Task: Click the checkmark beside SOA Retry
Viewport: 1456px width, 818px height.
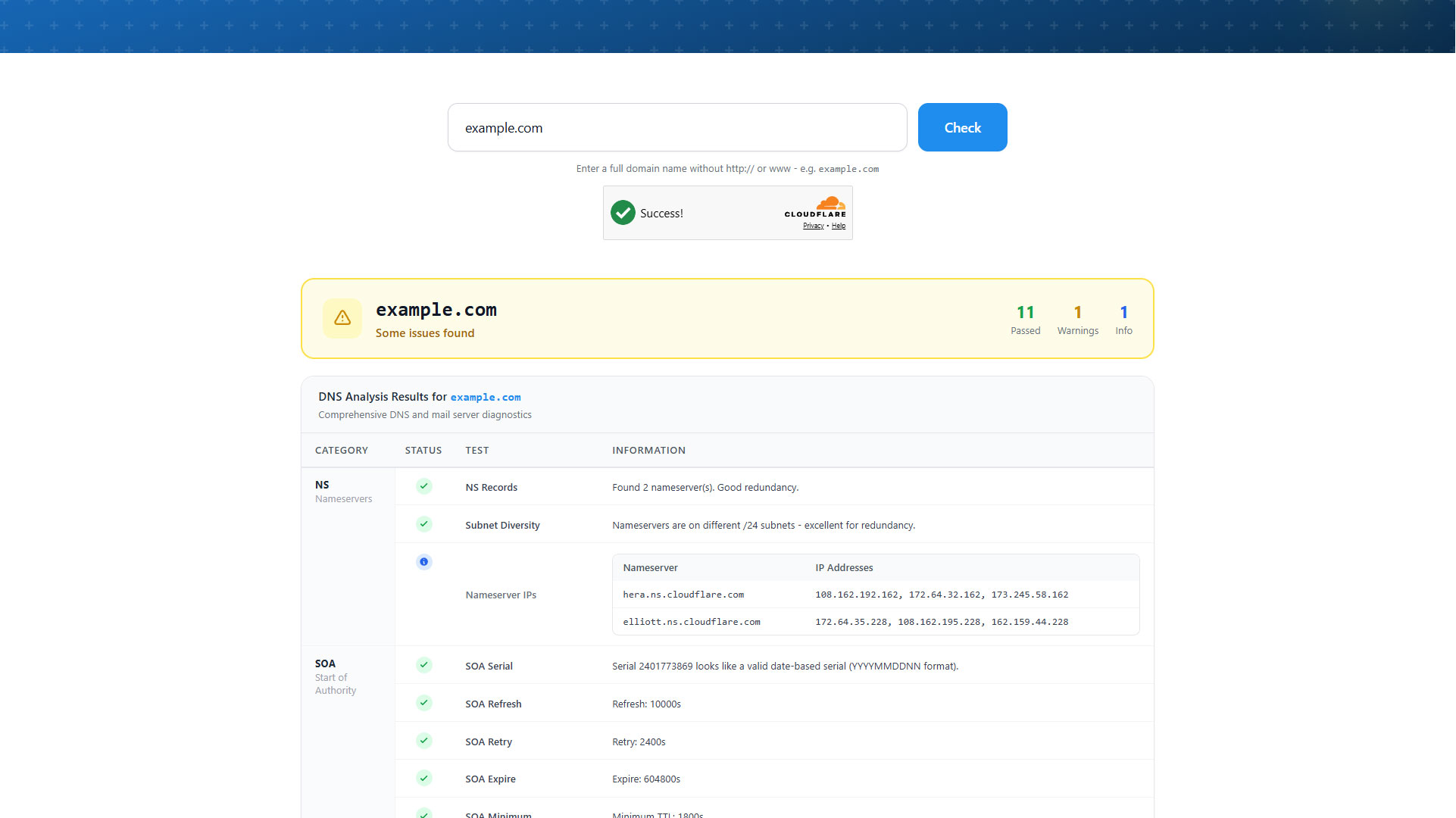Action: point(423,740)
